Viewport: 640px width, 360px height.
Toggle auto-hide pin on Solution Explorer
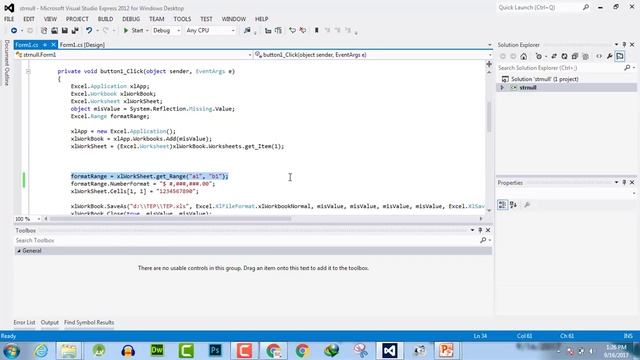pos(624,44)
